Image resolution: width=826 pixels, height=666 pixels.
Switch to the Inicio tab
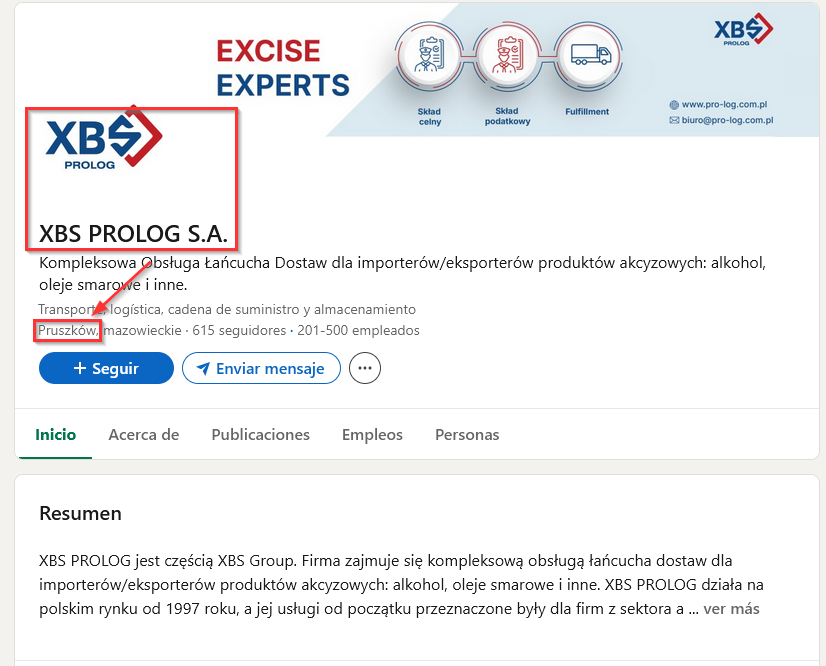[x=55, y=435]
